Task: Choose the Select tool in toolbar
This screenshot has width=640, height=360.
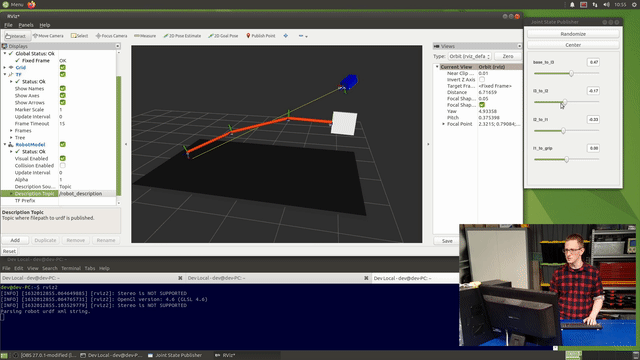Action: click(x=79, y=36)
